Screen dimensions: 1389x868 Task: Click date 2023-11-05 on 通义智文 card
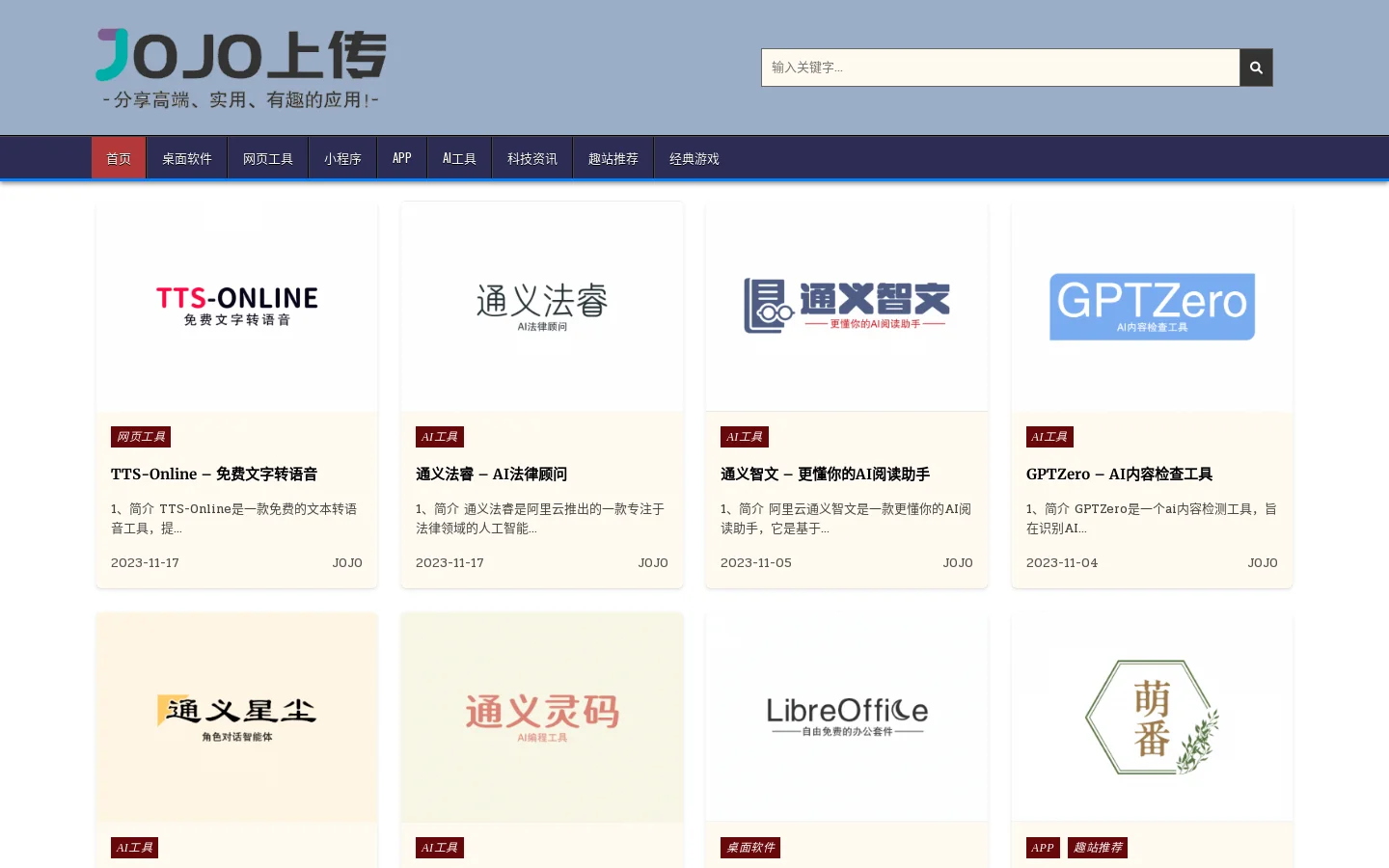[756, 563]
